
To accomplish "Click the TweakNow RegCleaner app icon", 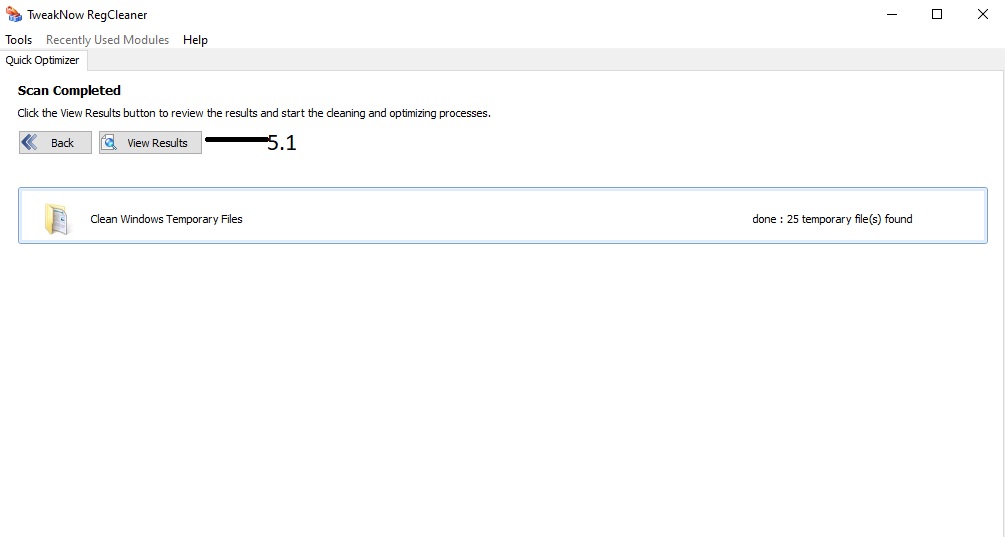I will click(x=13, y=14).
